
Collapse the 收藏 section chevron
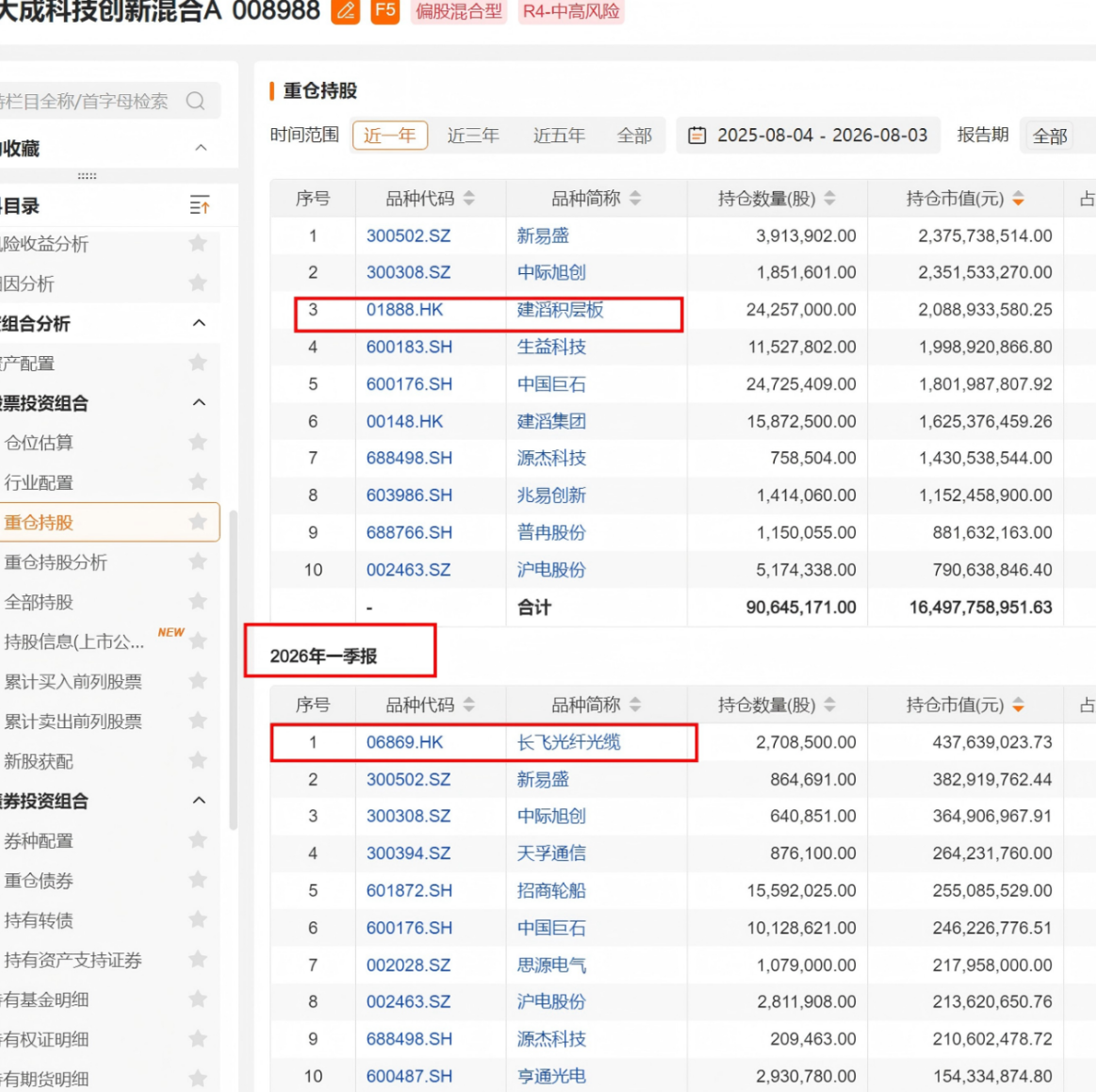(x=201, y=147)
